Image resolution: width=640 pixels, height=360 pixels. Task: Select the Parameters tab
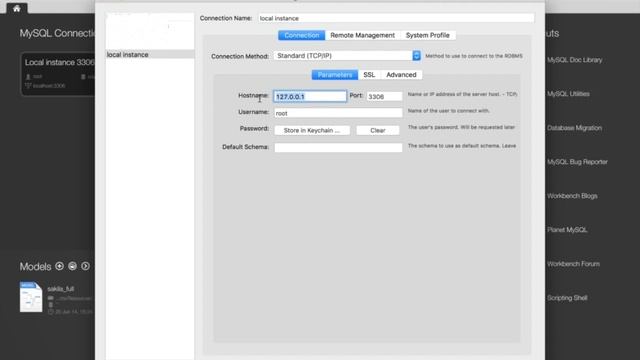tap(335, 75)
